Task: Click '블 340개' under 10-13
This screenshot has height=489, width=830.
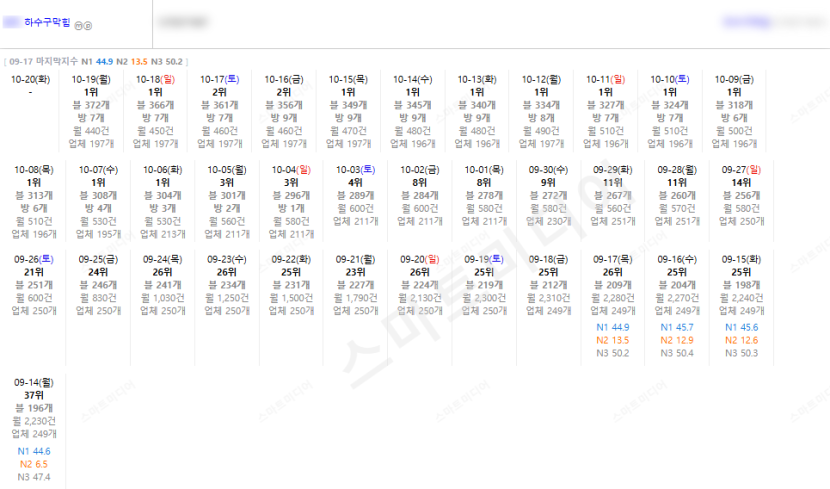Action: point(477,105)
